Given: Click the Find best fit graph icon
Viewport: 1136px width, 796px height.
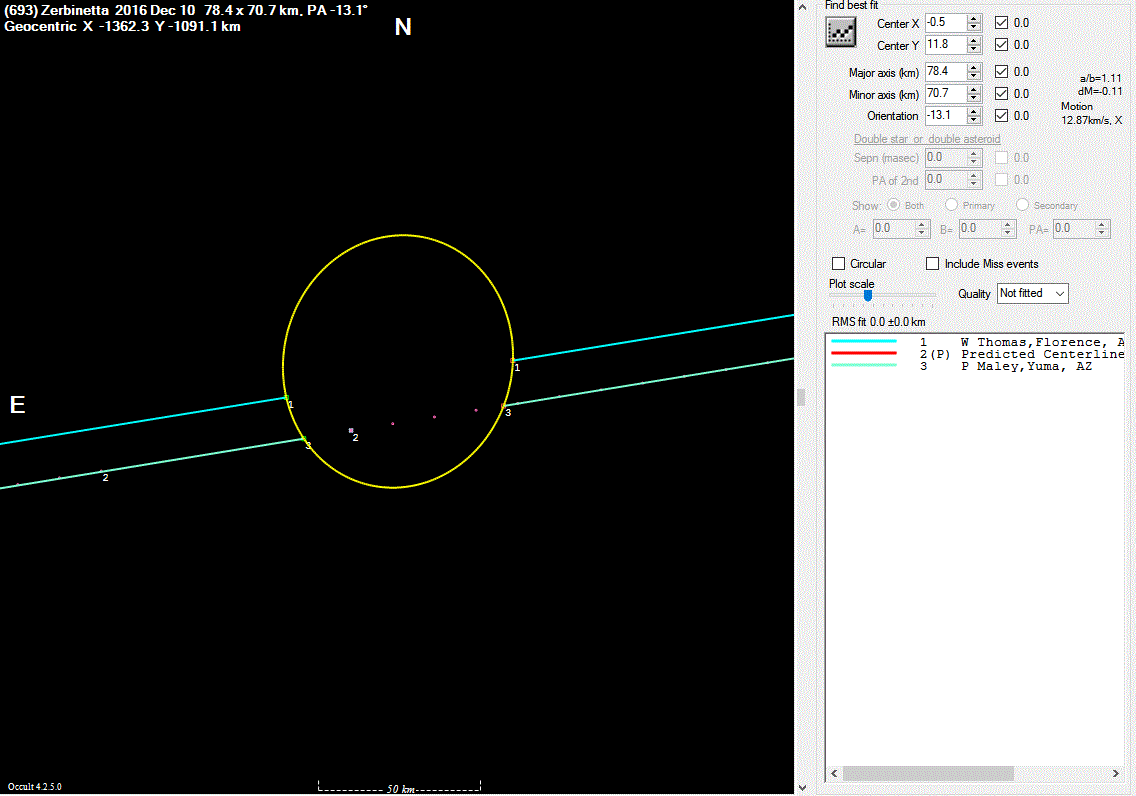Looking at the screenshot, I should 840,33.
